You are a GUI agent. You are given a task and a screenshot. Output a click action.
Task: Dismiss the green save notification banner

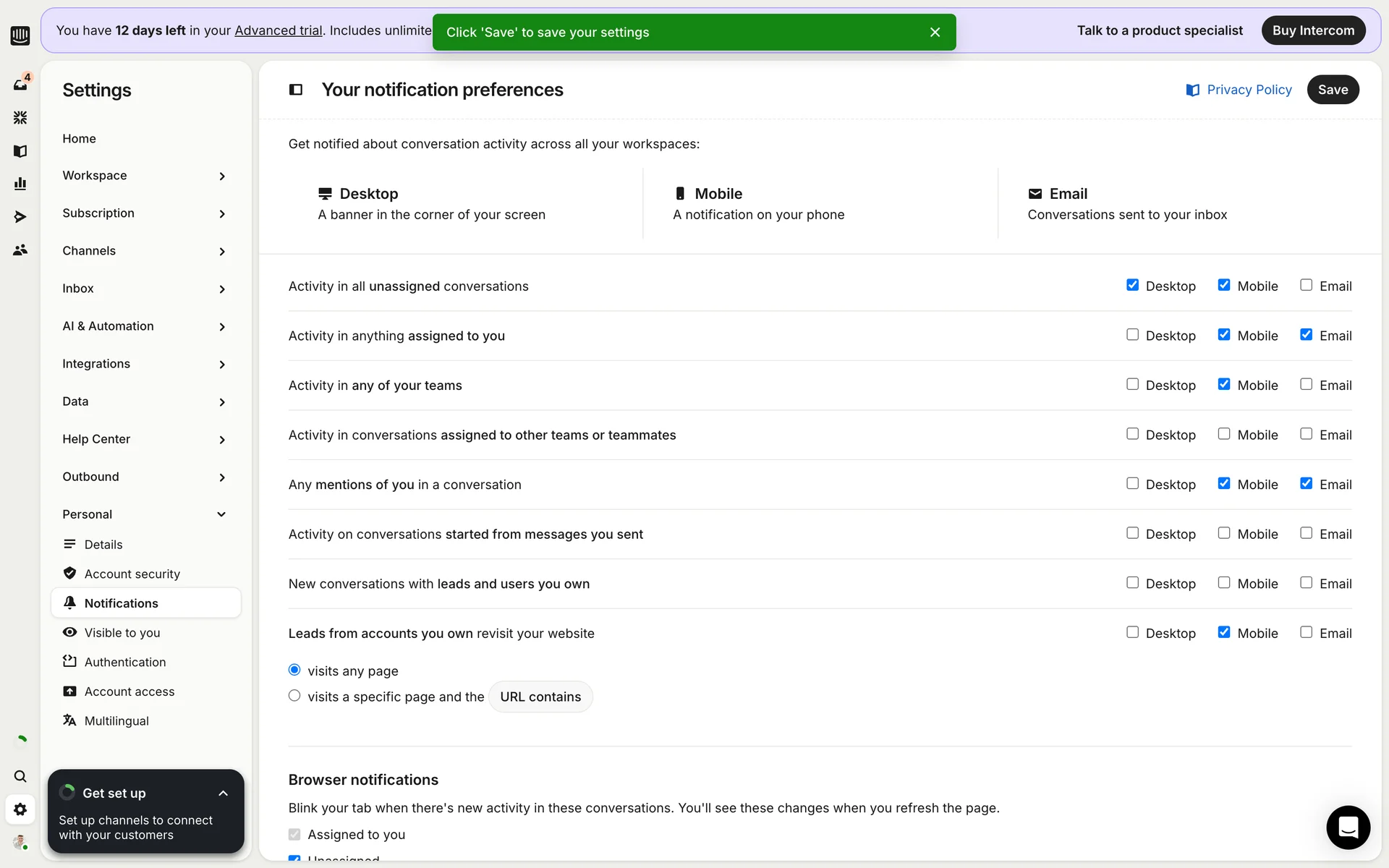click(x=935, y=33)
